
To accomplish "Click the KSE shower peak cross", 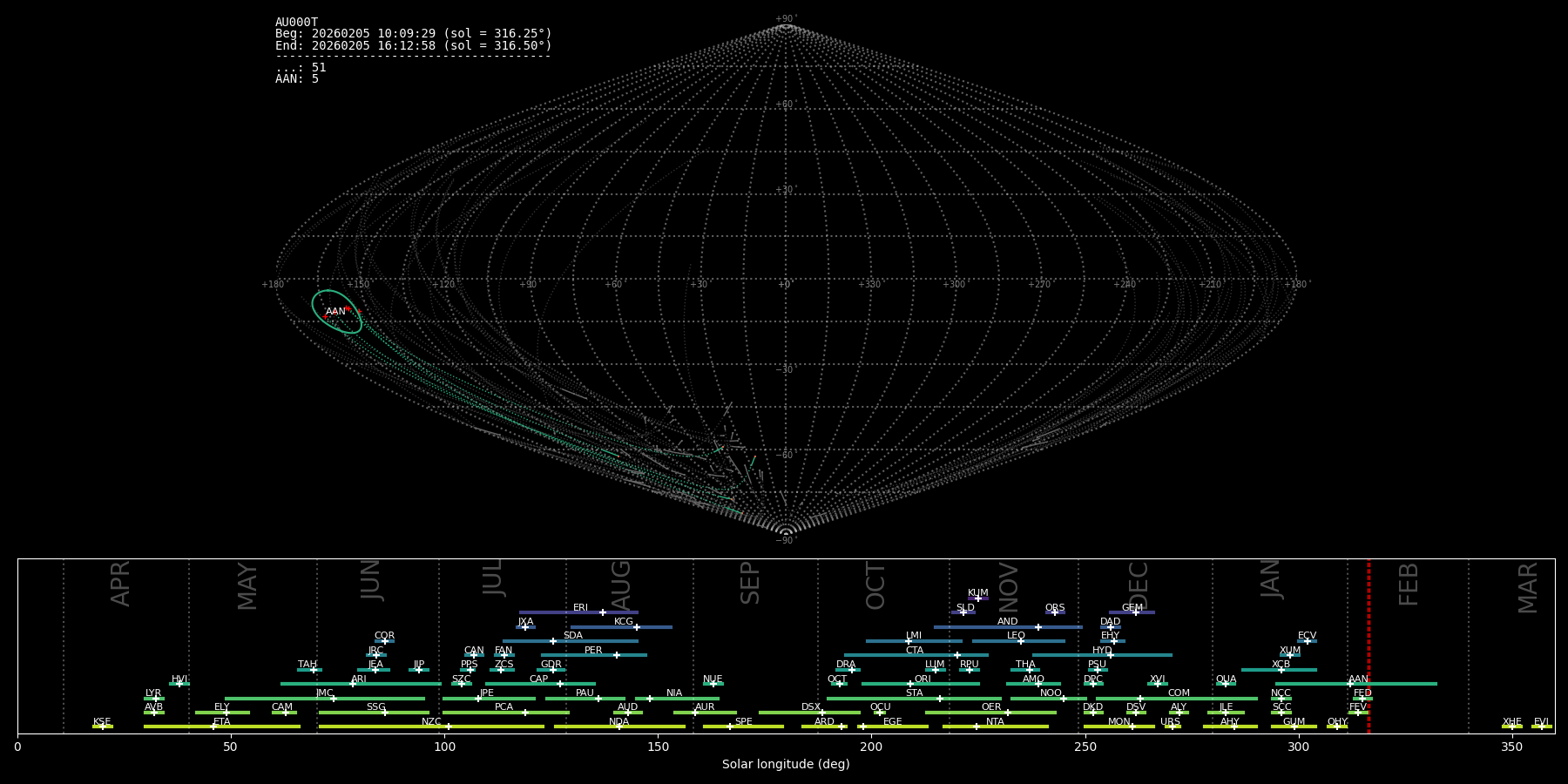I will (x=102, y=727).
